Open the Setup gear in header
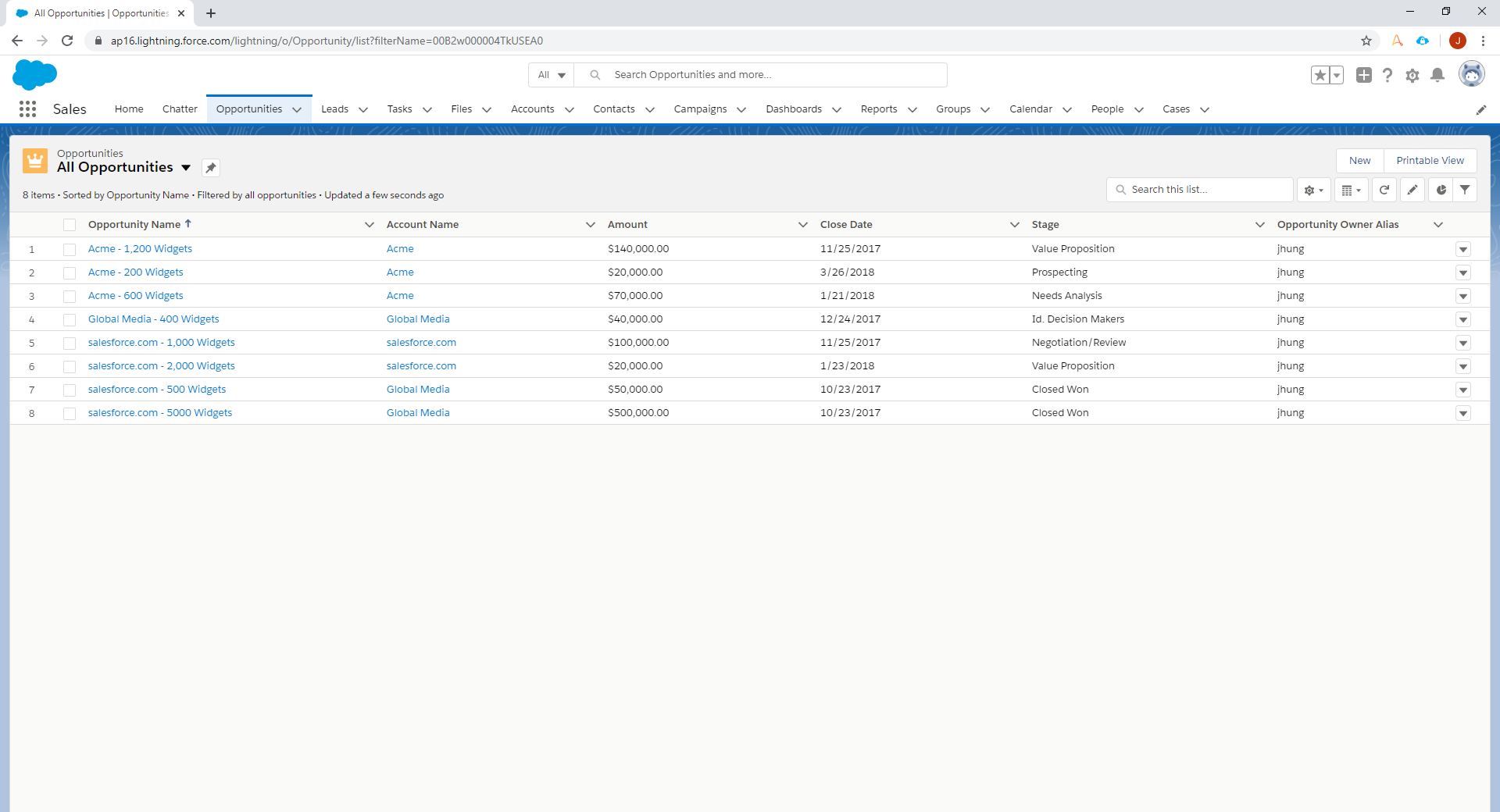This screenshot has width=1500, height=812. [x=1412, y=75]
